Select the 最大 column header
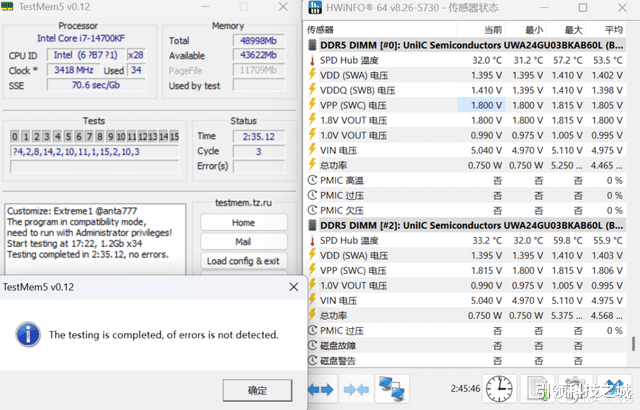This screenshot has height=410, width=640. tap(566, 30)
